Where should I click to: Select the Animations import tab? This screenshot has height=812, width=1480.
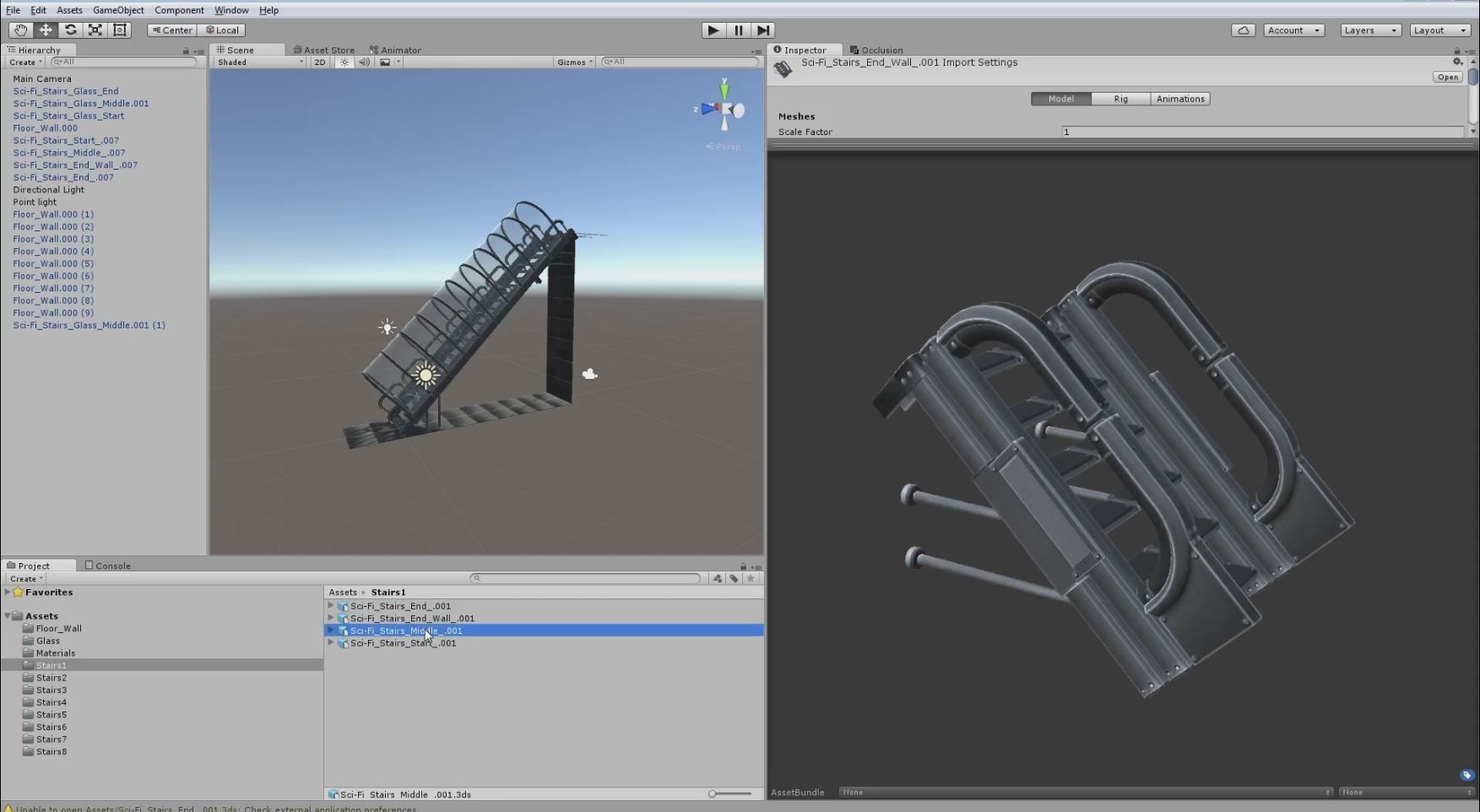[x=1180, y=99]
